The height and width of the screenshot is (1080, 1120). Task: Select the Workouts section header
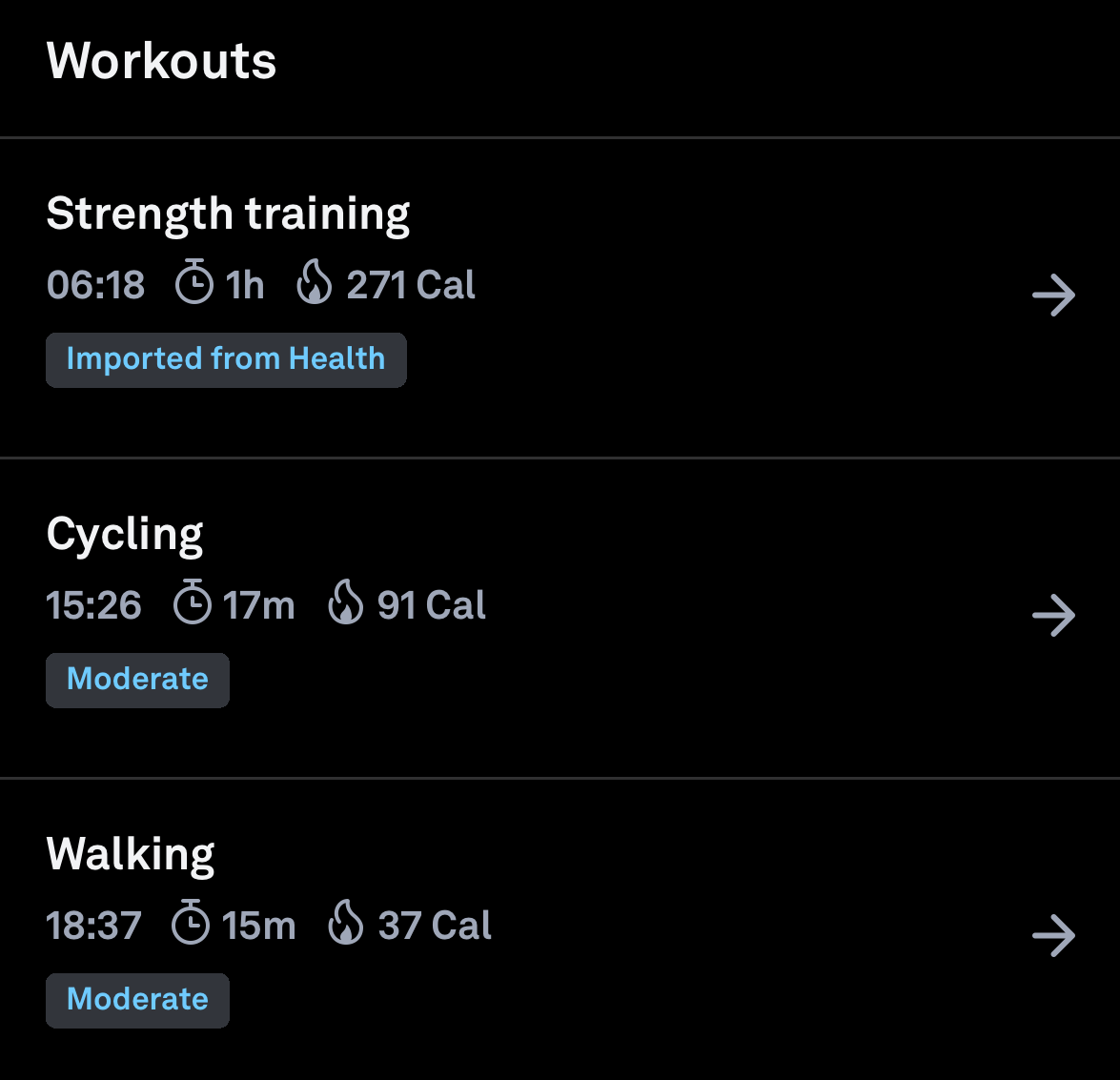coord(161,60)
